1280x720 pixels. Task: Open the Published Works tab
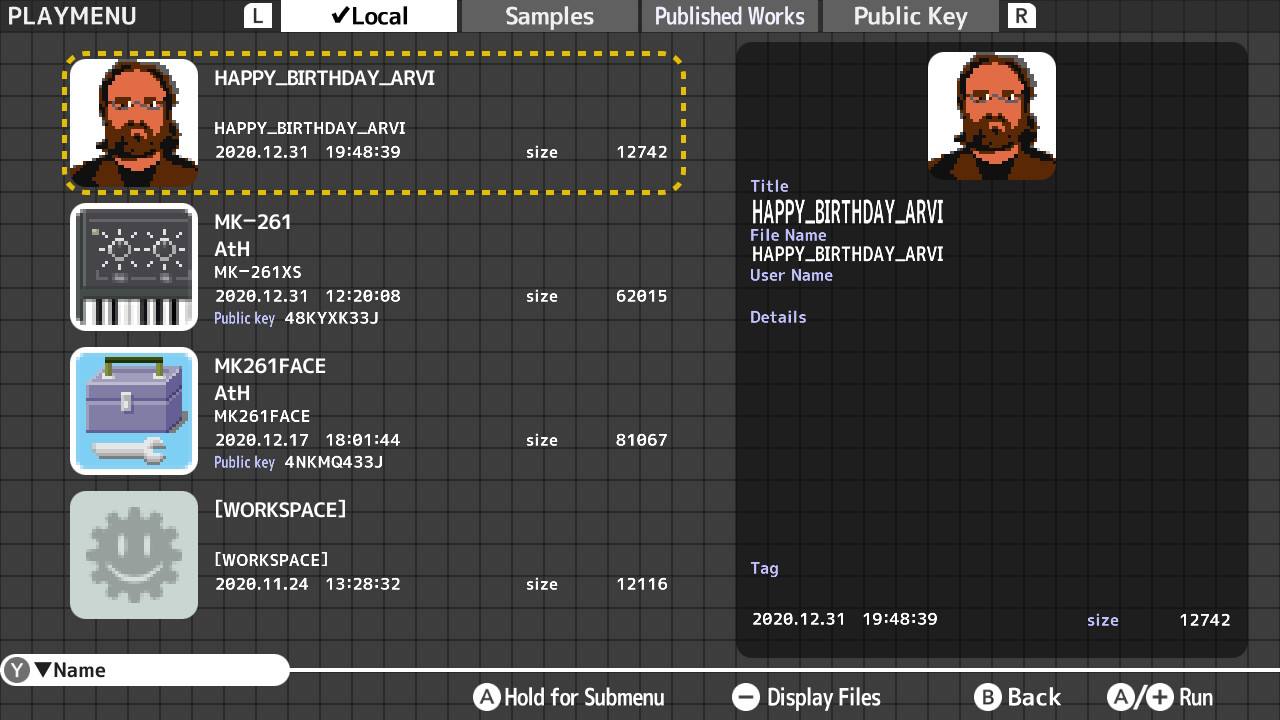point(729,16)
